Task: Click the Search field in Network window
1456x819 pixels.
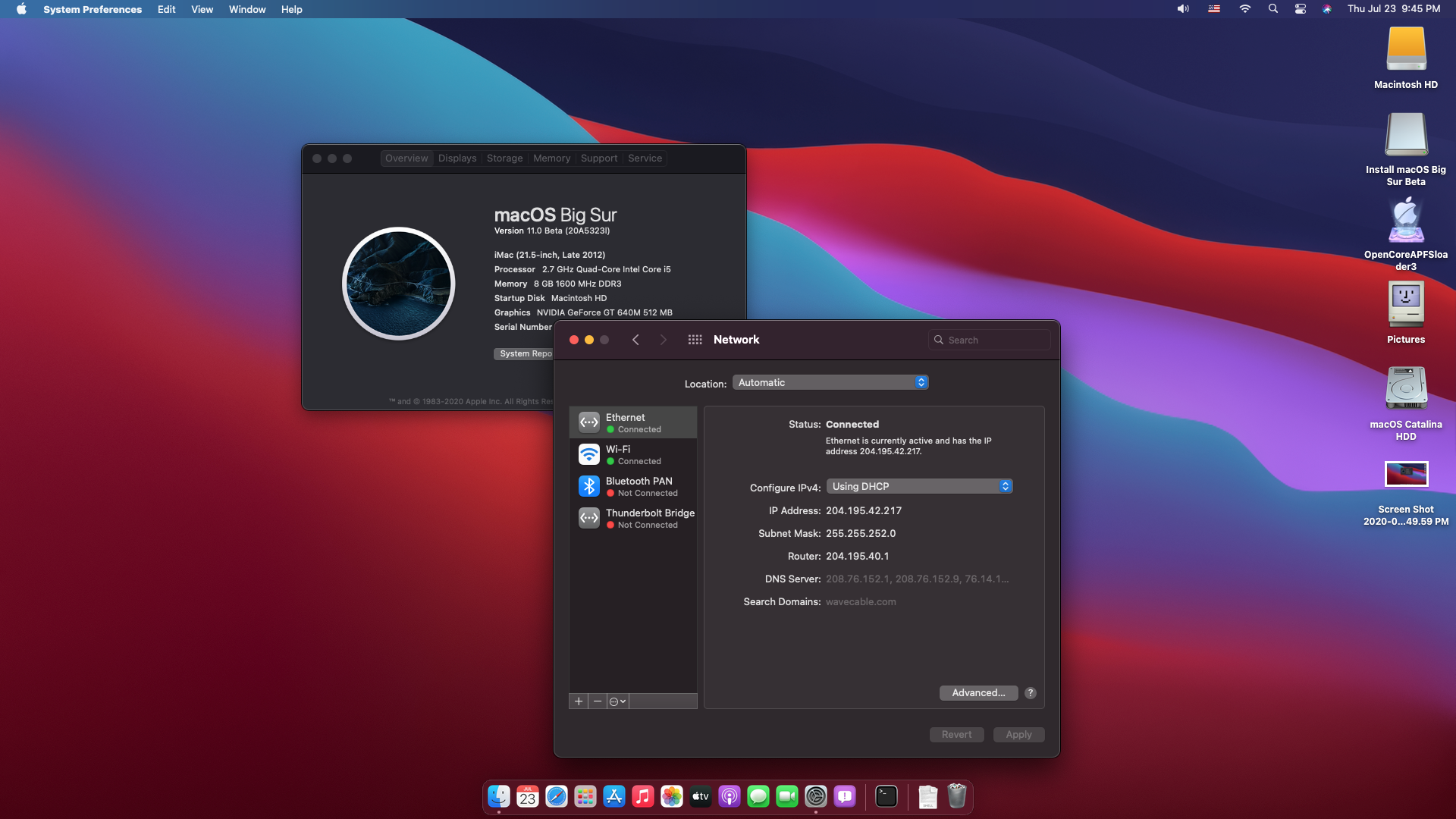Action: tap(990, 340)
